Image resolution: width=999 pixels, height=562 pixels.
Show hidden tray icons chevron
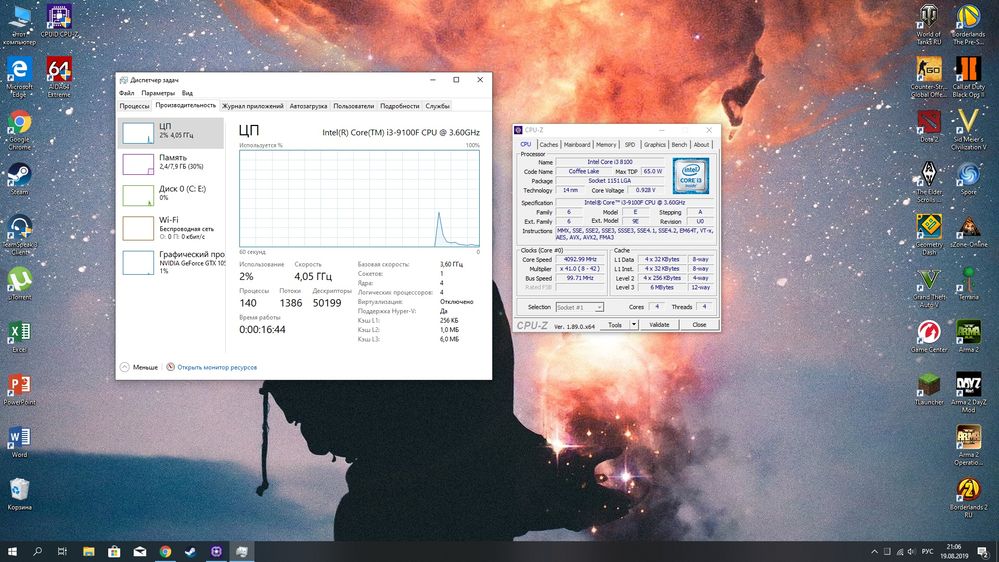(874, 551)
